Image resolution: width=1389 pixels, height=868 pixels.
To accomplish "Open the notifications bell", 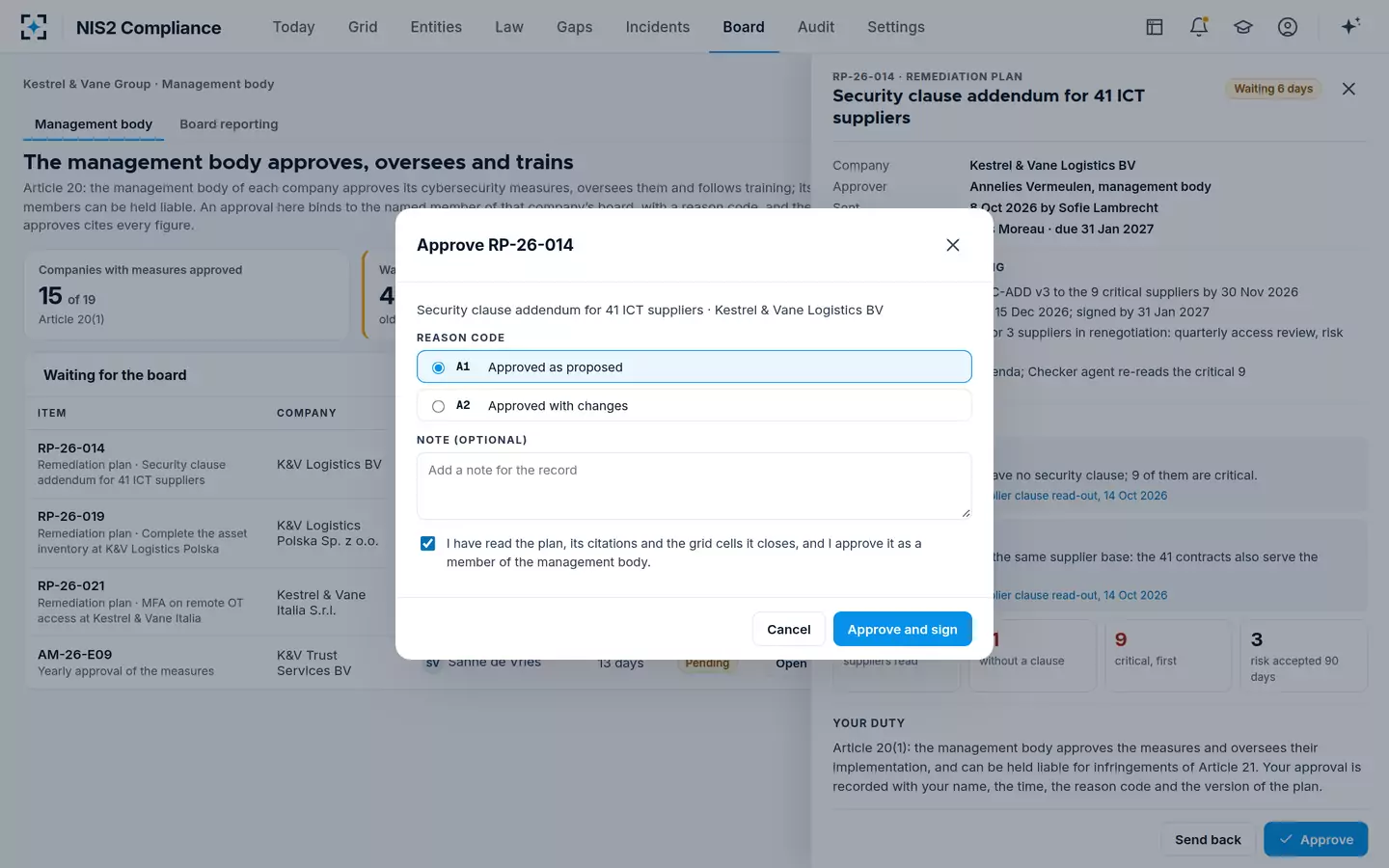I will pos(1199,27).
